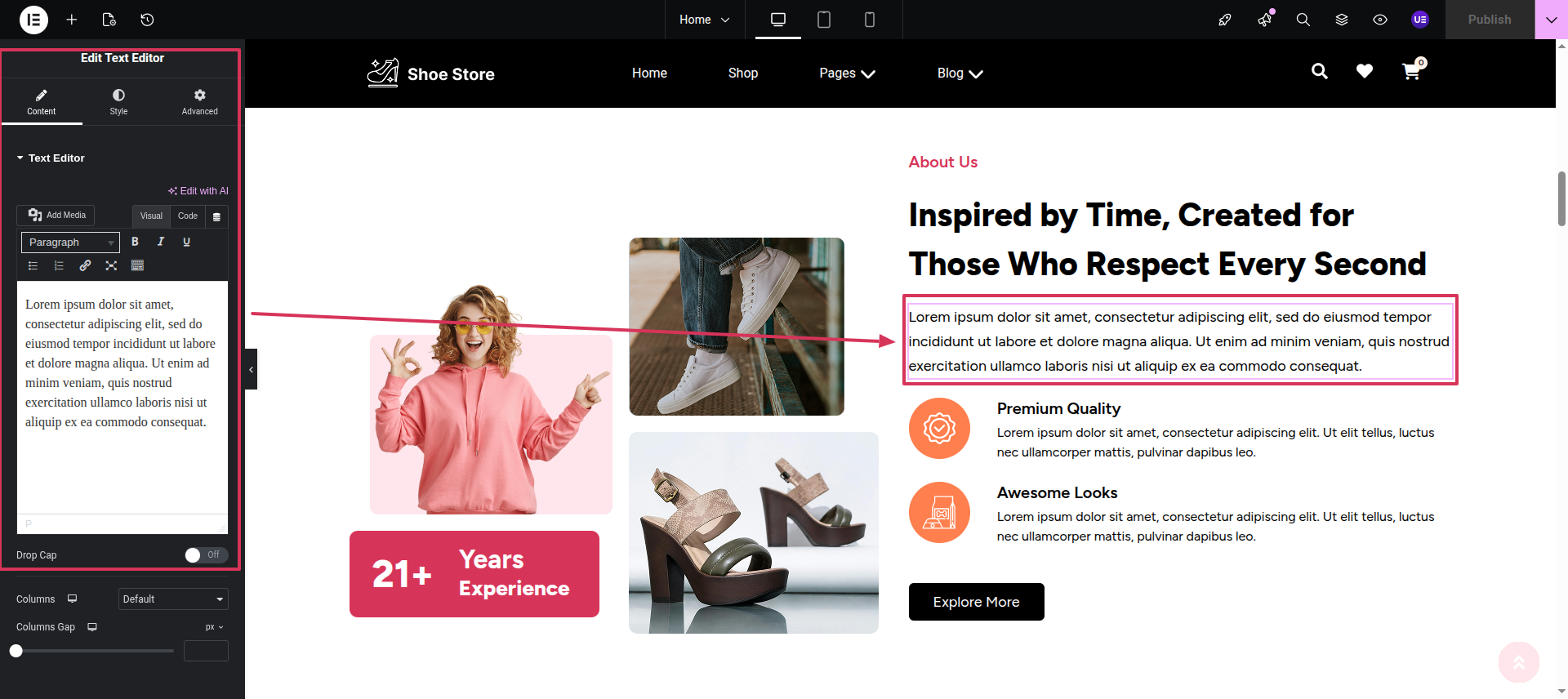Apply bold formatting in text editor

pos(136,242)
